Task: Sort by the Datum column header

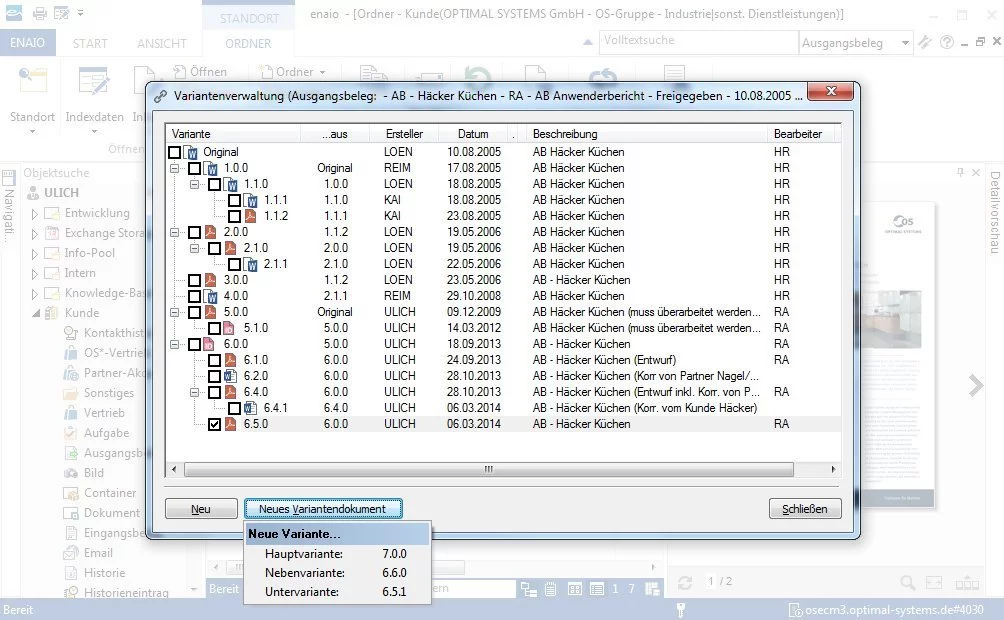Action: 473,134
